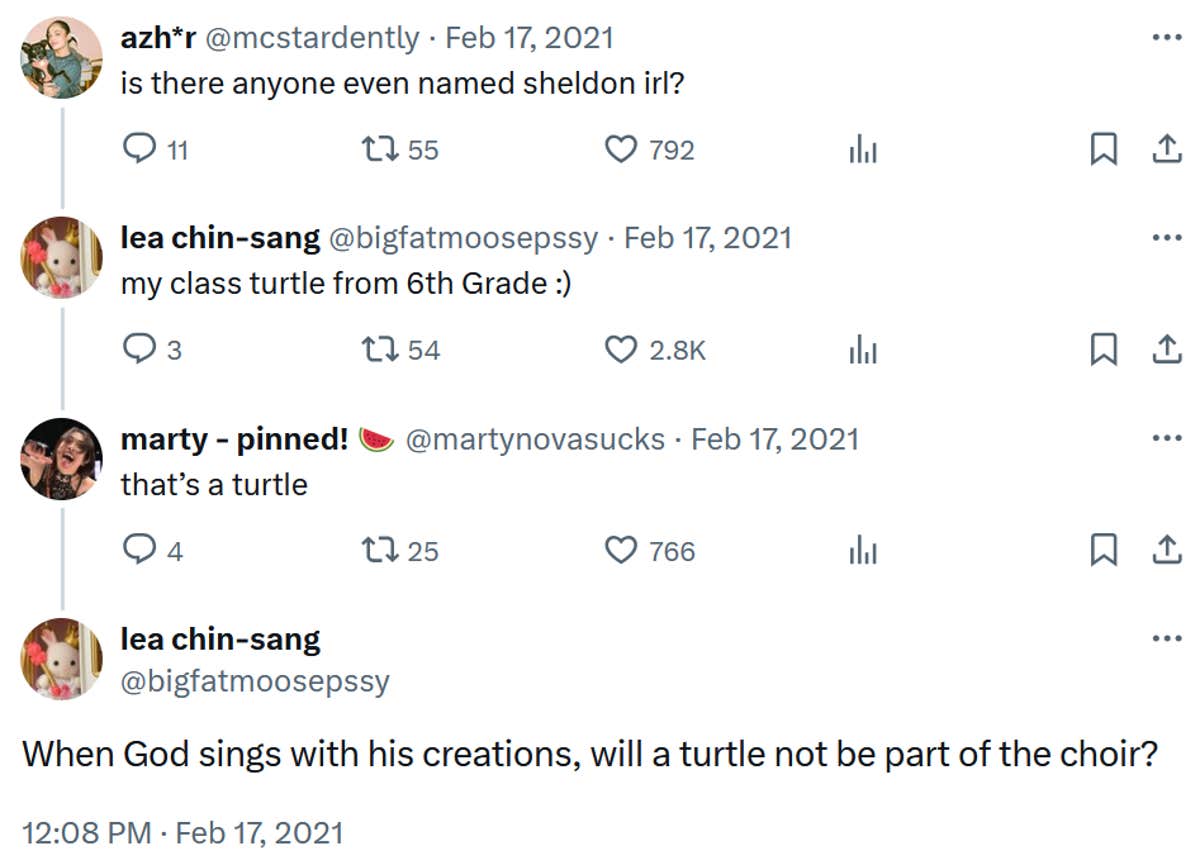Share marty's 'that's a turtle' reply
This screenshot has height=865, width=1200.
click(x=1166, y=550)
